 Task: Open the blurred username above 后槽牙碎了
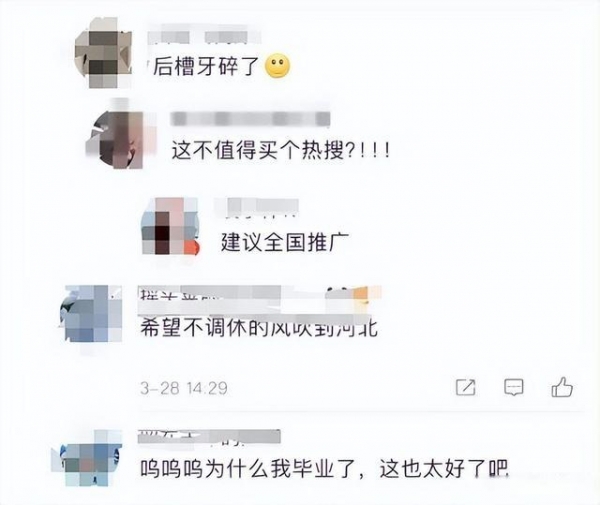coord(205,37)
